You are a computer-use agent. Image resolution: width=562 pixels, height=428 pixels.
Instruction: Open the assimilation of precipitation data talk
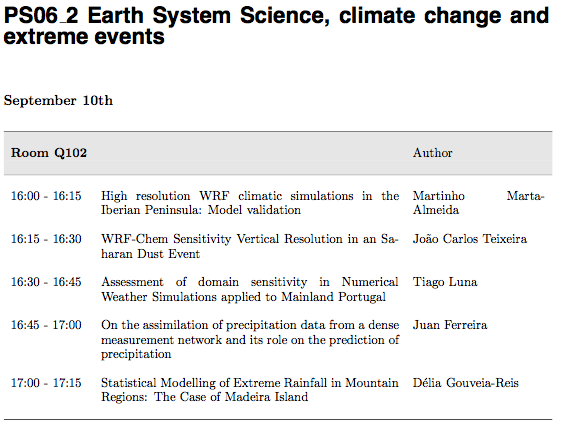(x=250, y=339)
